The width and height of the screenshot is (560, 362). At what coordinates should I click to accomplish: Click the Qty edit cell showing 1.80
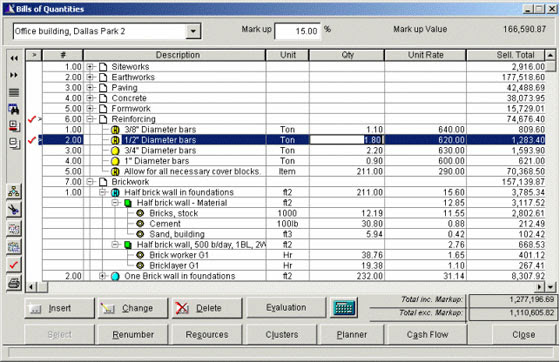[346, 140]
